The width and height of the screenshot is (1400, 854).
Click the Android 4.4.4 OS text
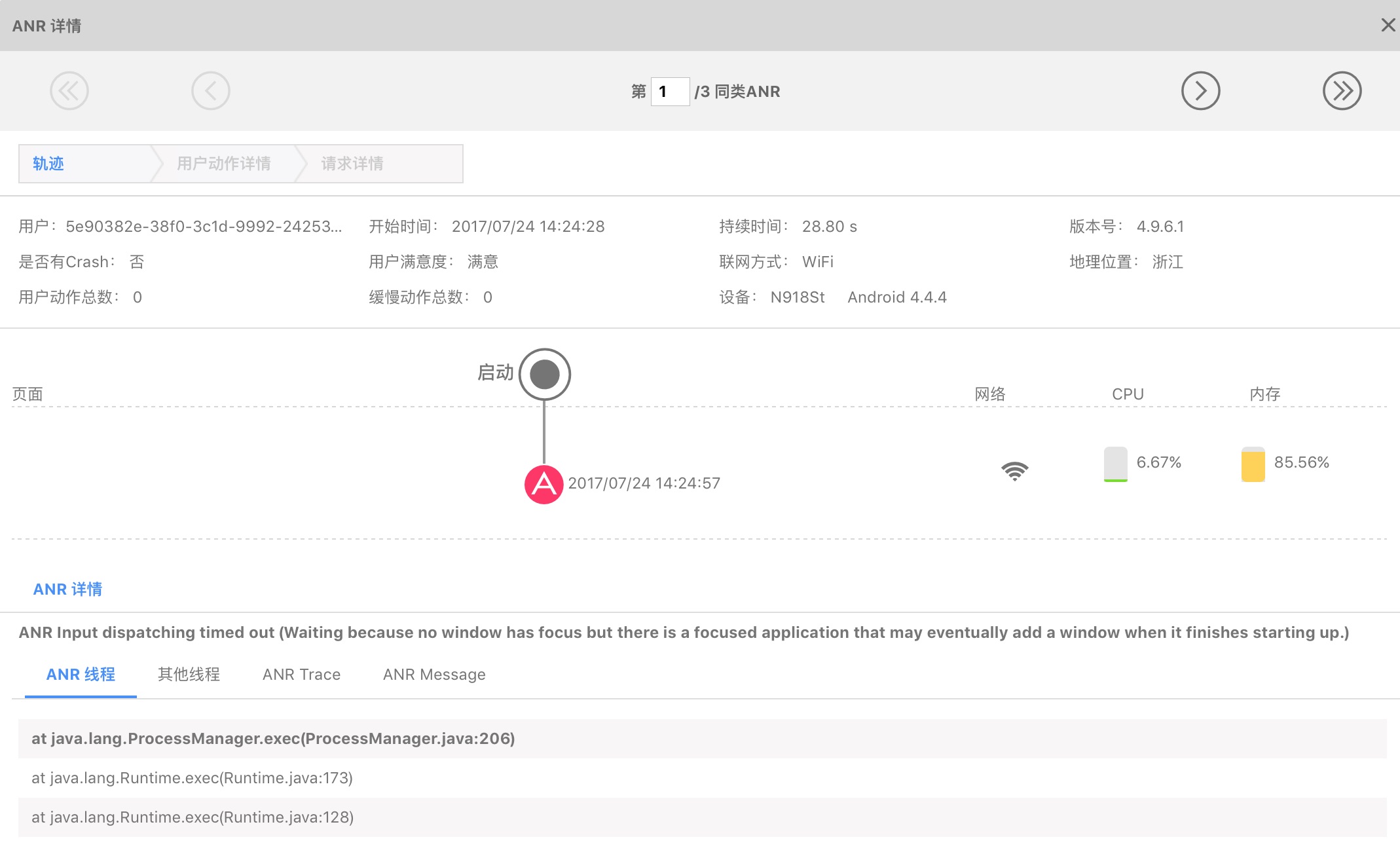pyautogui.click(x=897, y=297)
